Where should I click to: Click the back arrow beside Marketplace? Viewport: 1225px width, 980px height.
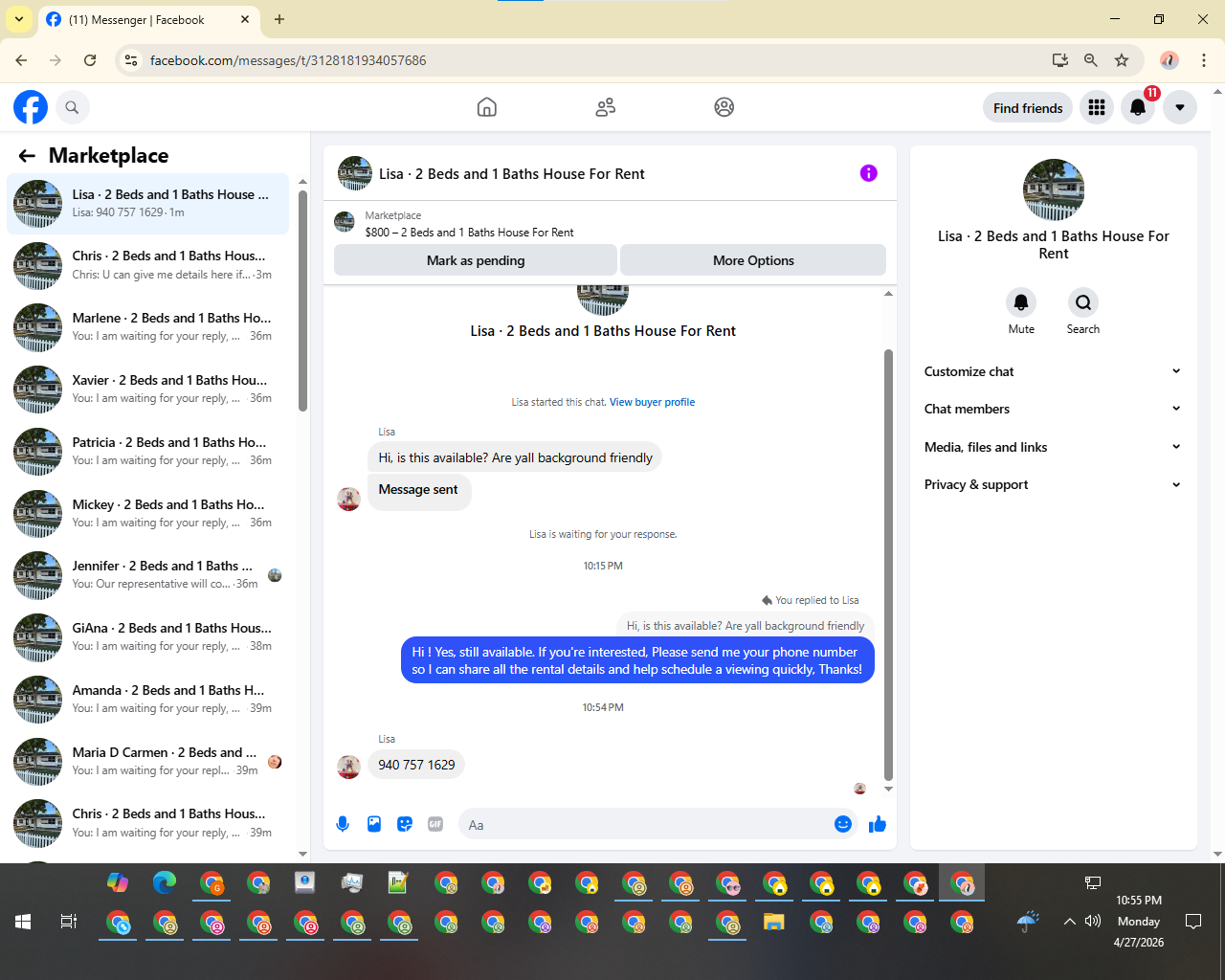coord(27,156)
